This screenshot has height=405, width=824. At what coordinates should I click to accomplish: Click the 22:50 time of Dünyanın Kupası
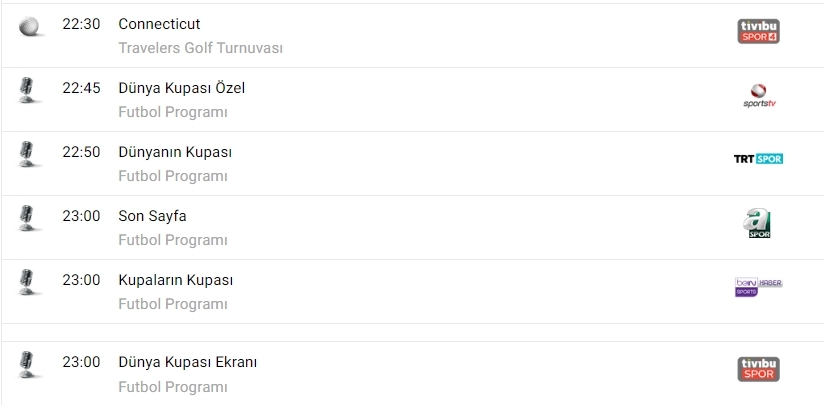(x=81, y=152)
